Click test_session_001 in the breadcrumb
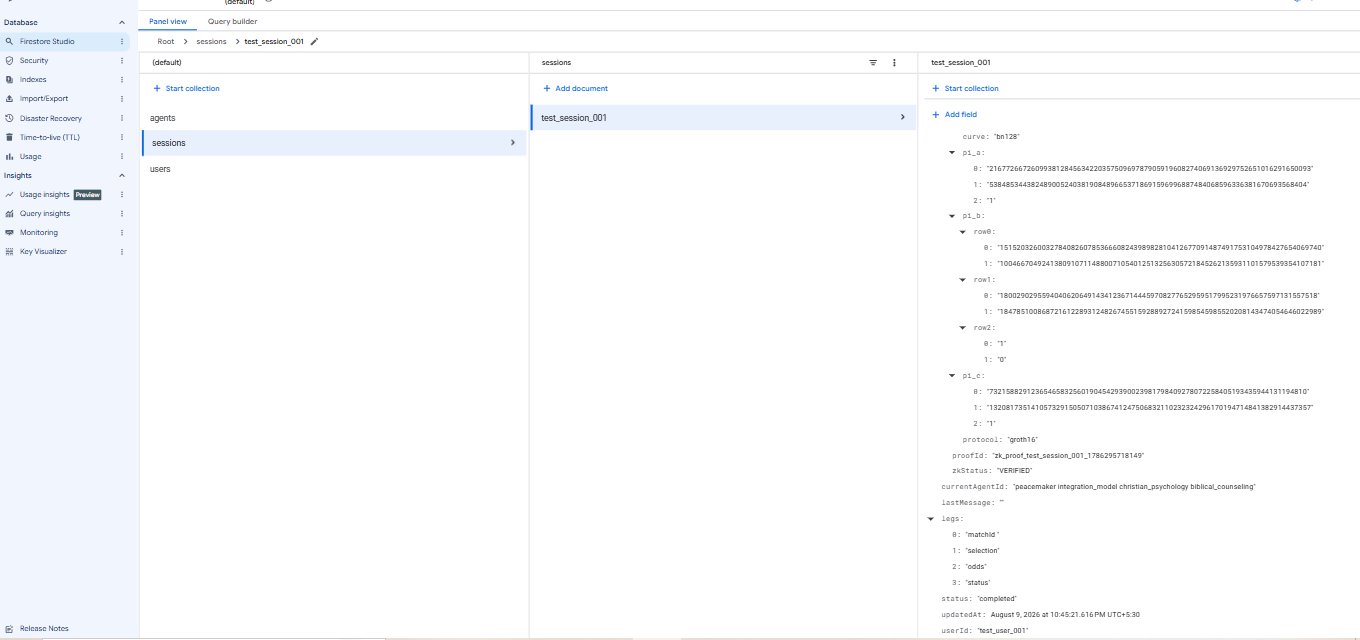The image size is (1360, 640). [x=274, y=42]
